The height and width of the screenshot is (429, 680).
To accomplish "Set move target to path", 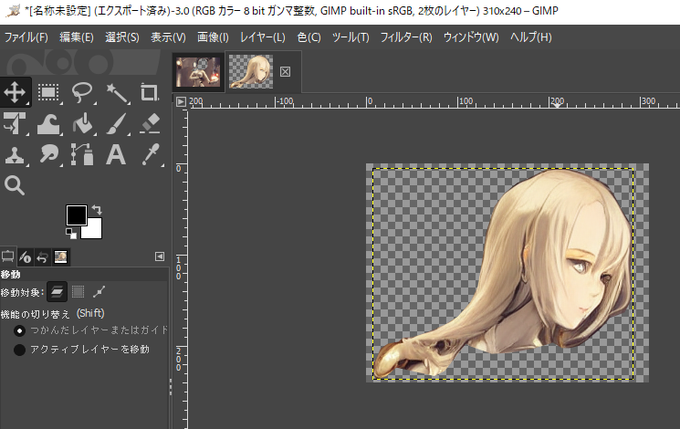I will [98, 292].
